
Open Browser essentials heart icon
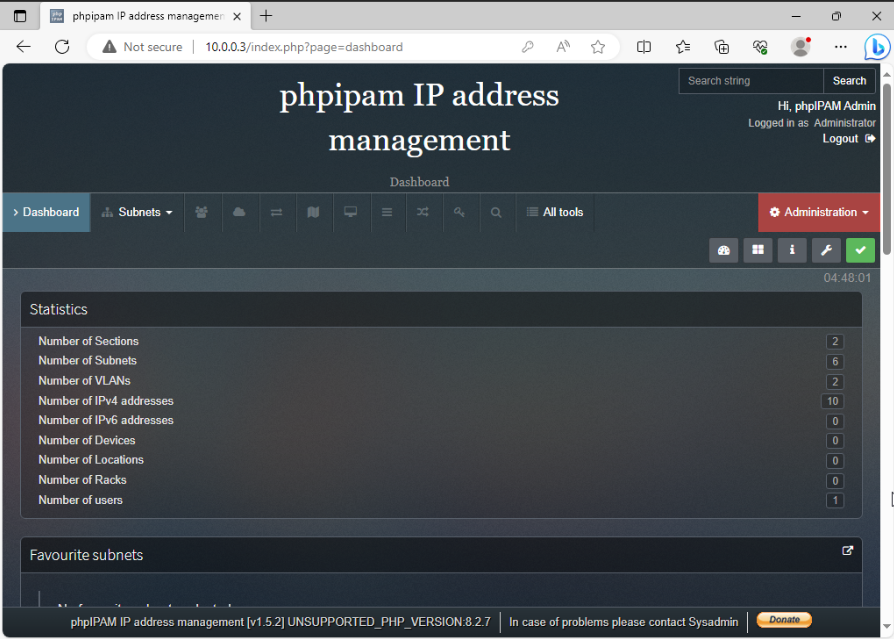tap(760, 47)
